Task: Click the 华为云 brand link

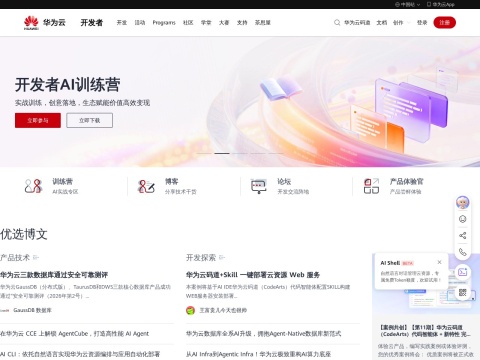Action: point(54,22)
